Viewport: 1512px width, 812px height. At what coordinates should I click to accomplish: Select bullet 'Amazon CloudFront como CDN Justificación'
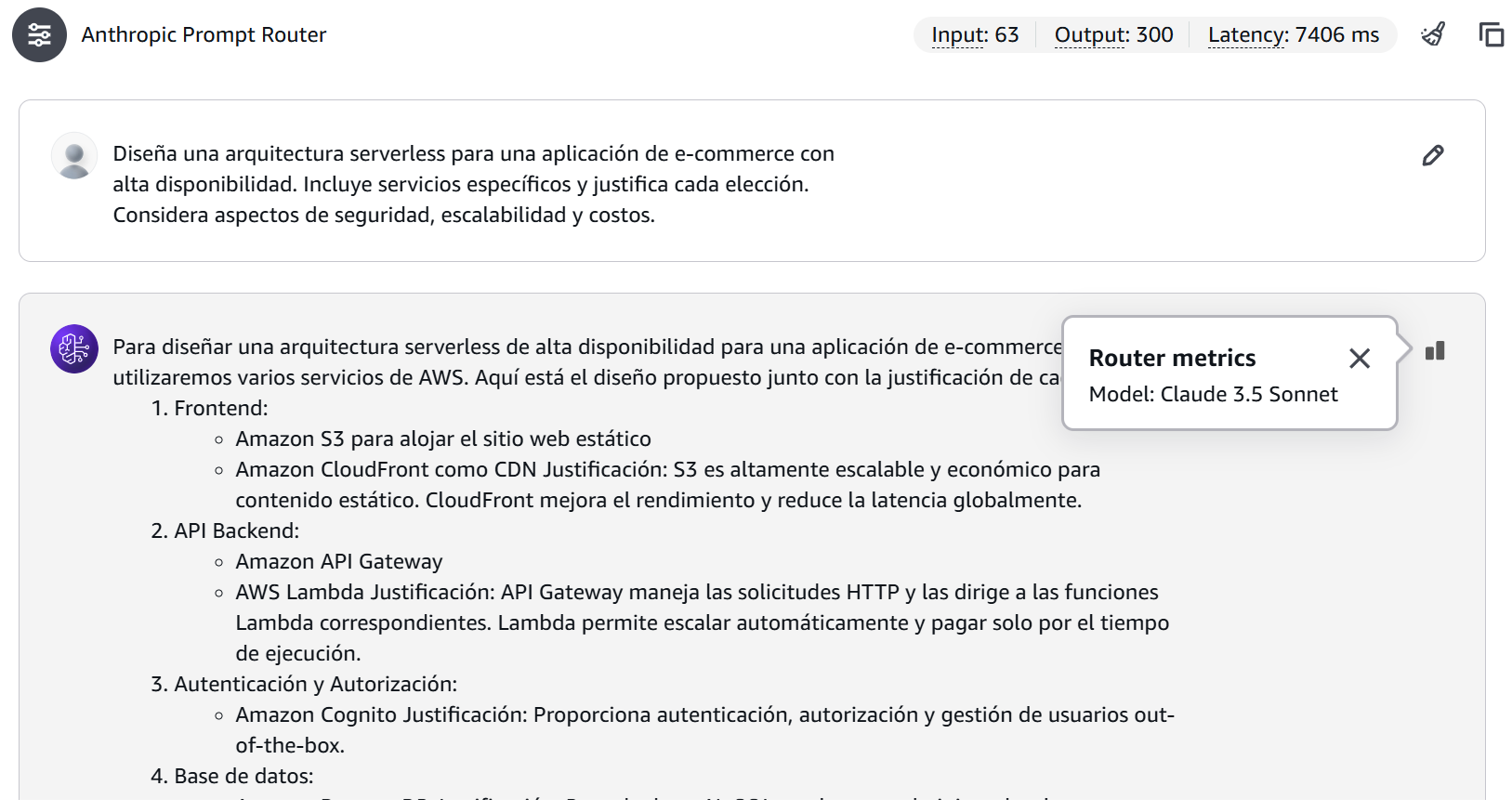point(451,469)
